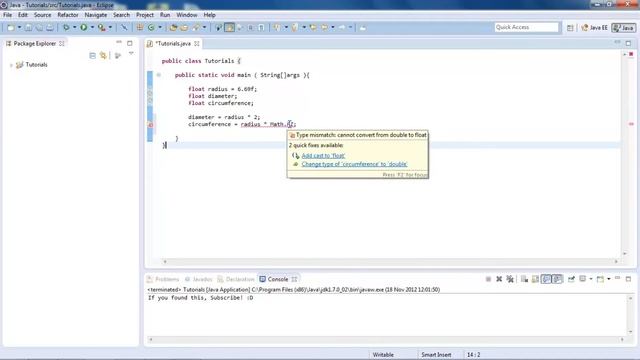The width and height of the screenshot is (640, 360).
Task: Click the error marker beside circumference line
Action: click(150, 124)
